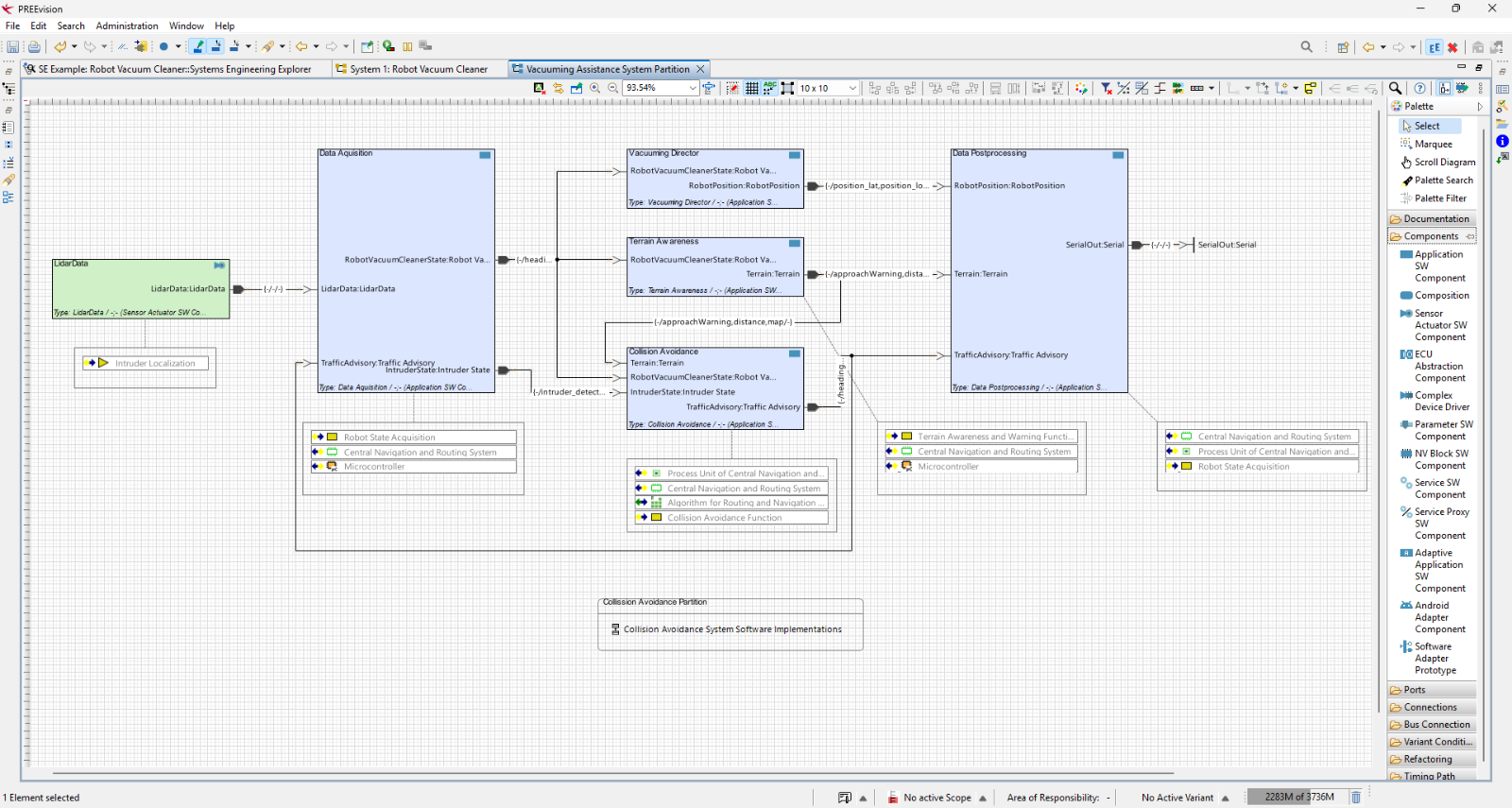Pick Sensor Actuator SW Component from palette
Viewport: 1512px width, 808px height.
[x=1434, y=325]
